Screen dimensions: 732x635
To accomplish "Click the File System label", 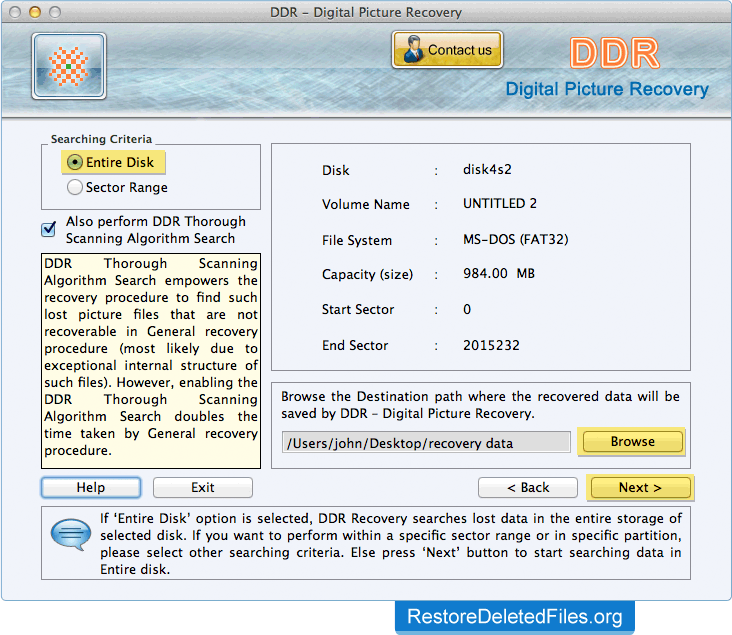I will [357, 240].
